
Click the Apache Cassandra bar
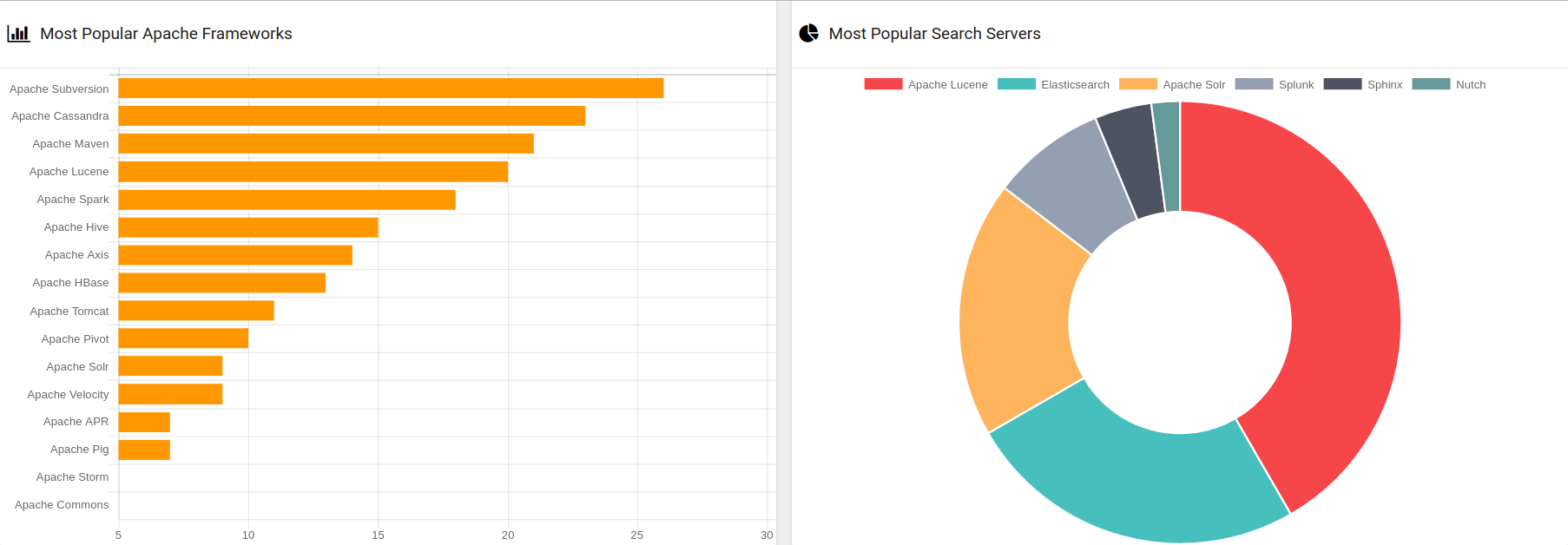coord(352,116)
